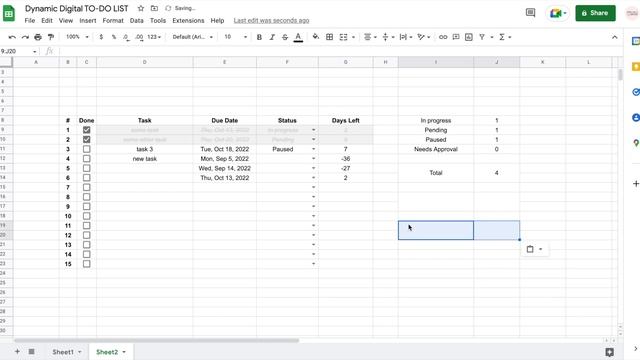The width and height of the screenshot is (640, 360).
Task: Open Status dropdown for task 3 Paused
Action: tap(313, 149)
